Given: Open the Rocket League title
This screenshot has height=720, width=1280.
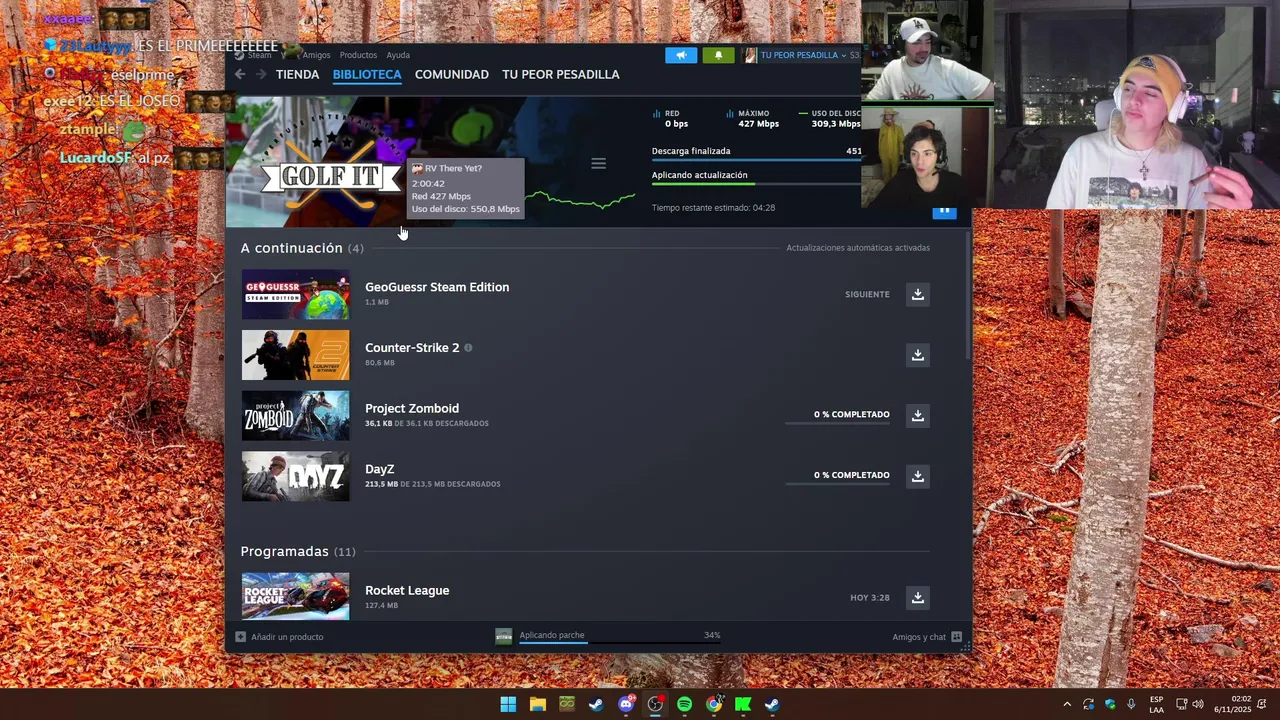Looking at the screenshot, I should tap(407, 590).
